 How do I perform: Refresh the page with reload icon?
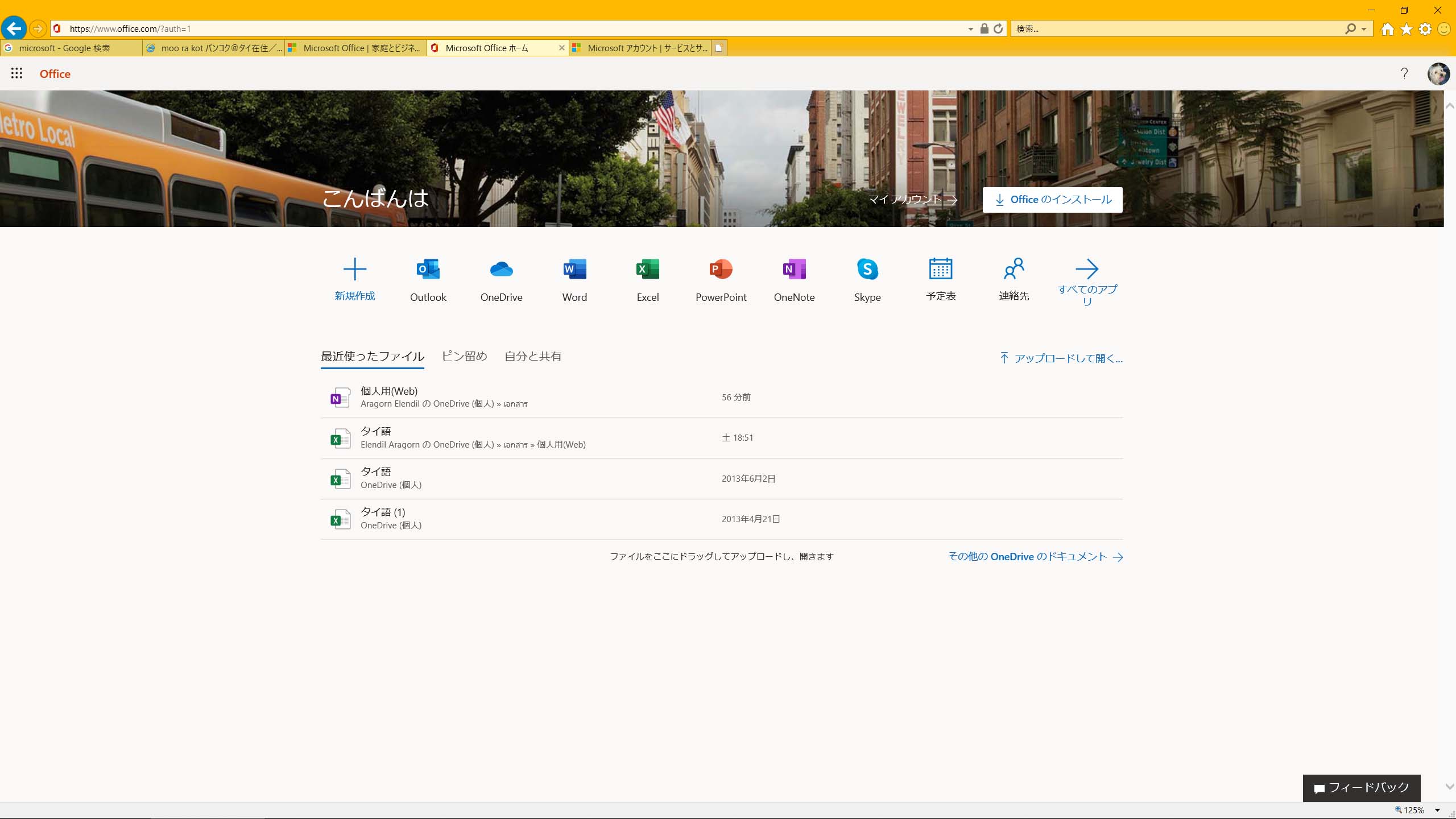(998, 28)
